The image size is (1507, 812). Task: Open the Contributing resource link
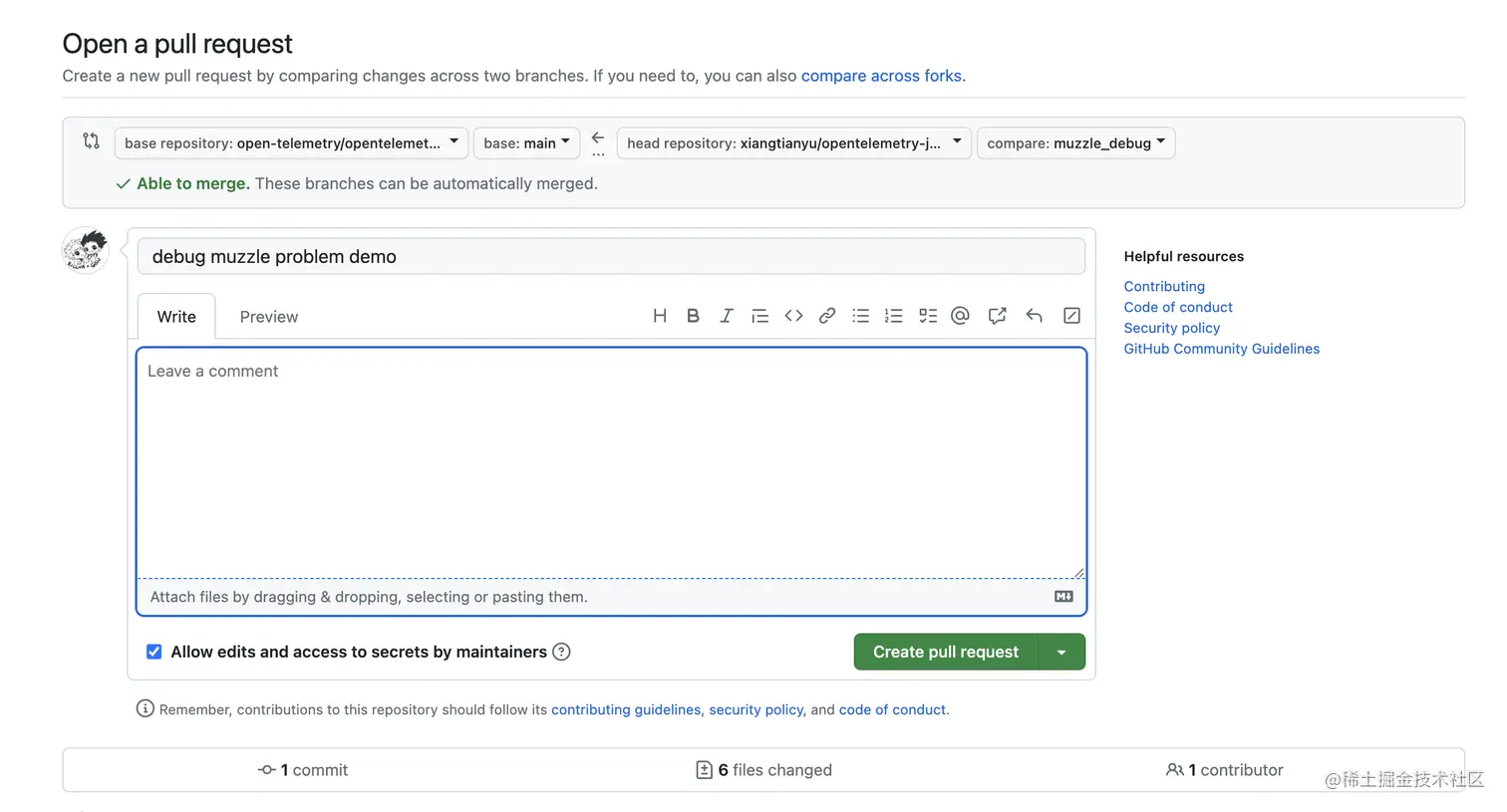click(x=1164, y=286)
